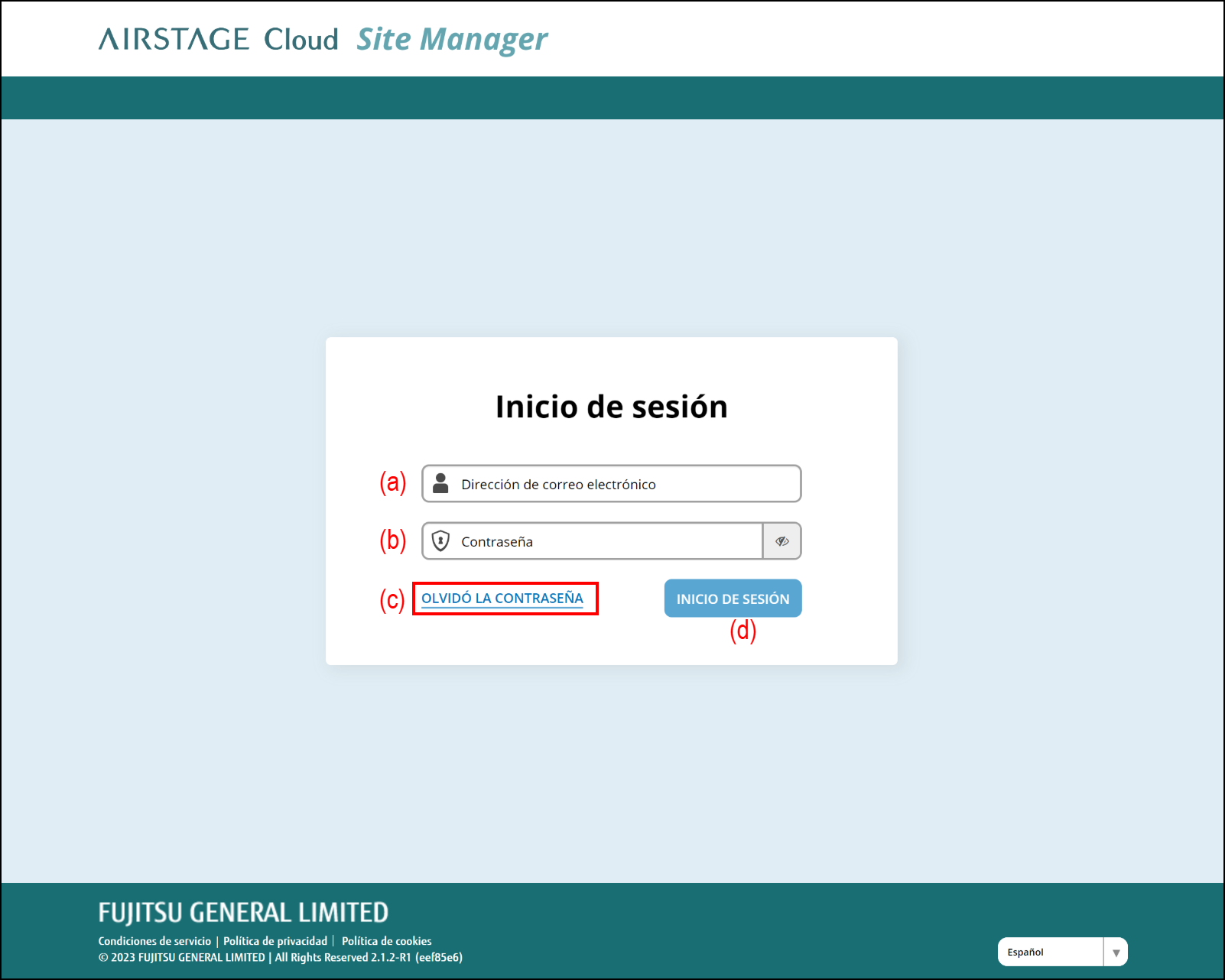
Task: Open Política de cookies link
Action: click(386, 941)
